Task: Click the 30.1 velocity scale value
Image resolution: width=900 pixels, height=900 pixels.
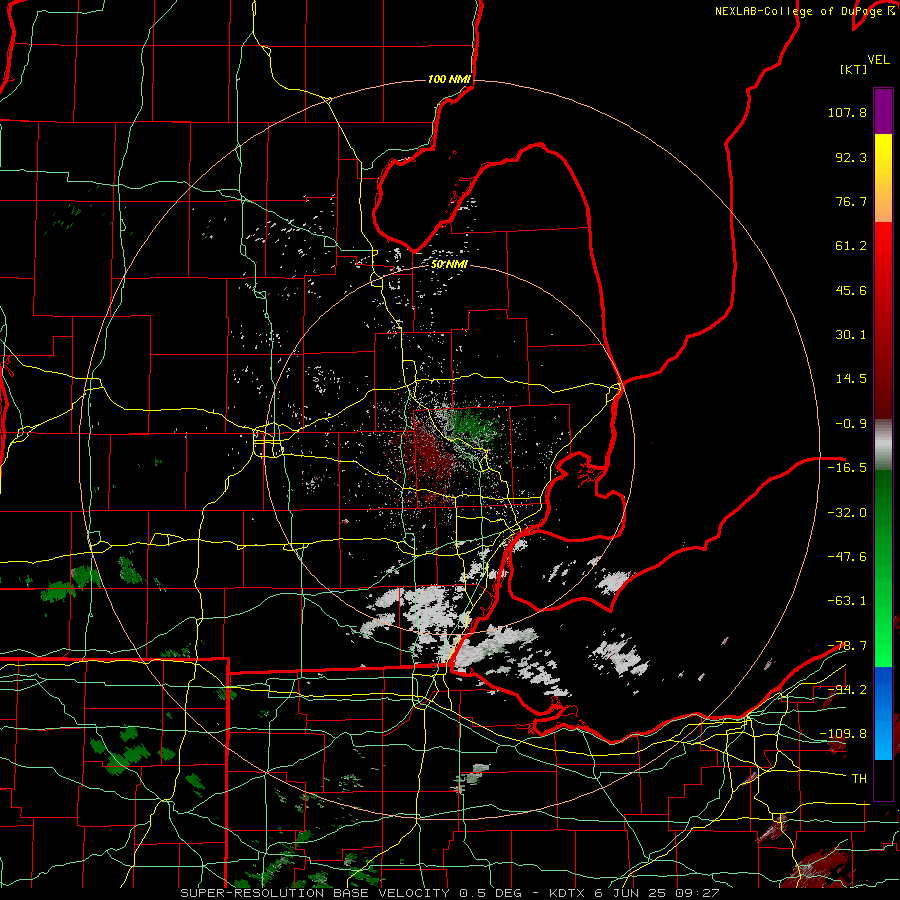Action: (x=851, y=335)
